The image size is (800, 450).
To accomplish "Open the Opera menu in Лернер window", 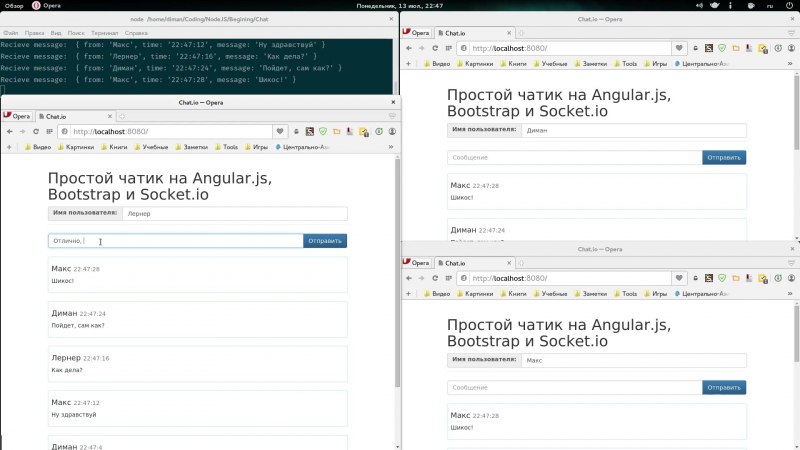I will point(17,116).
